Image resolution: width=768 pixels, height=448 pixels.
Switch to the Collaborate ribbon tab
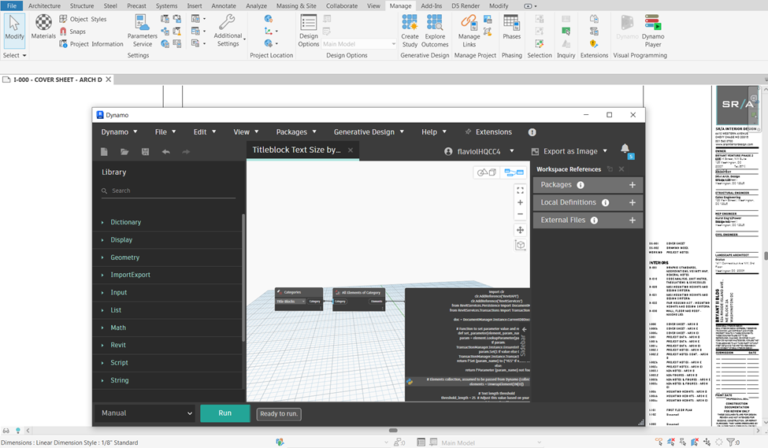pos(341,6)
